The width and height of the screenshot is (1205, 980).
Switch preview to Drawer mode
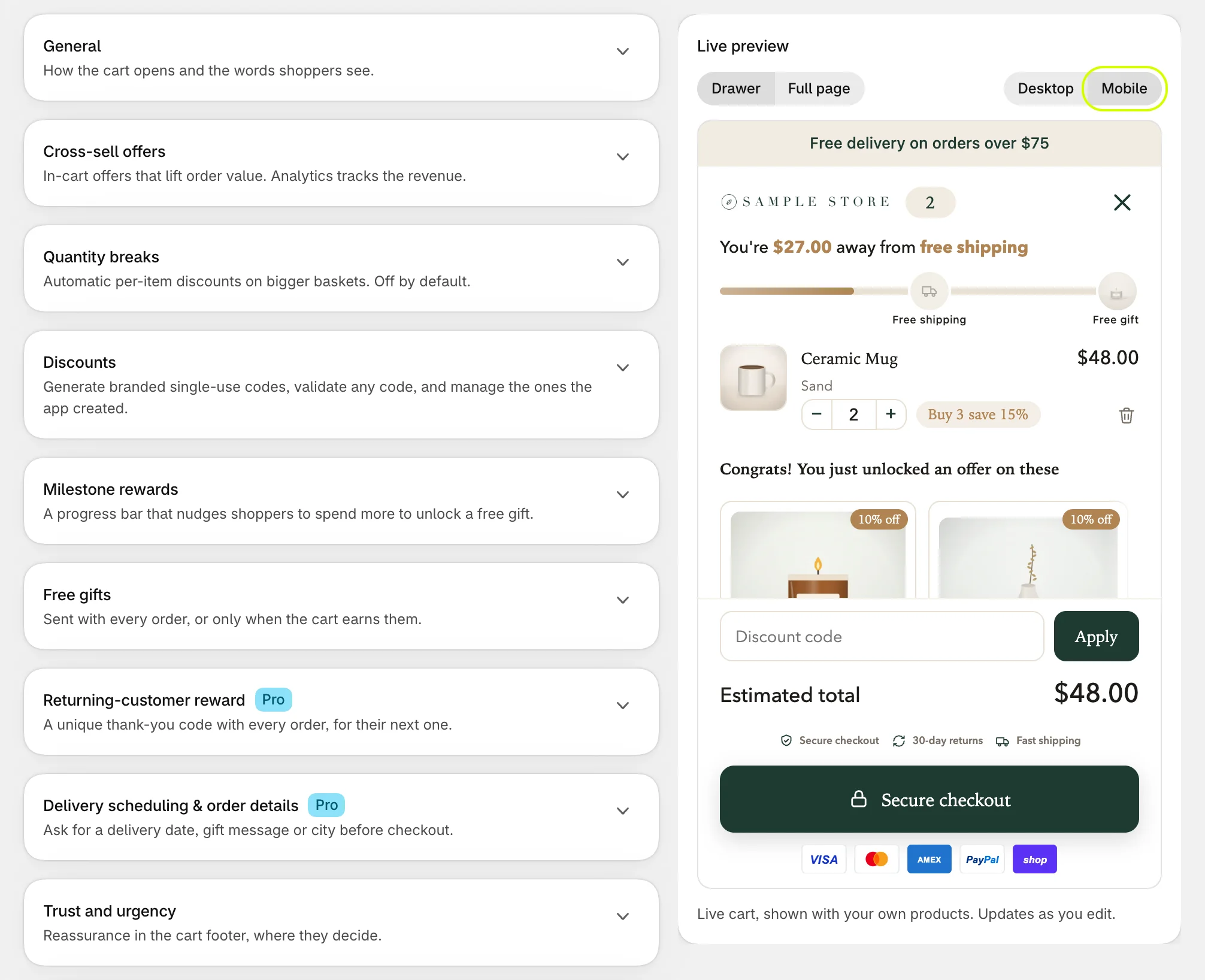point(735,89)
